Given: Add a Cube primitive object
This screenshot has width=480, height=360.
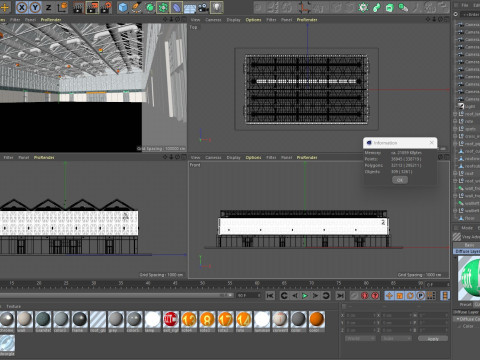Looking at the screenshot, I should pyautogui.click(x=123, y=7).
